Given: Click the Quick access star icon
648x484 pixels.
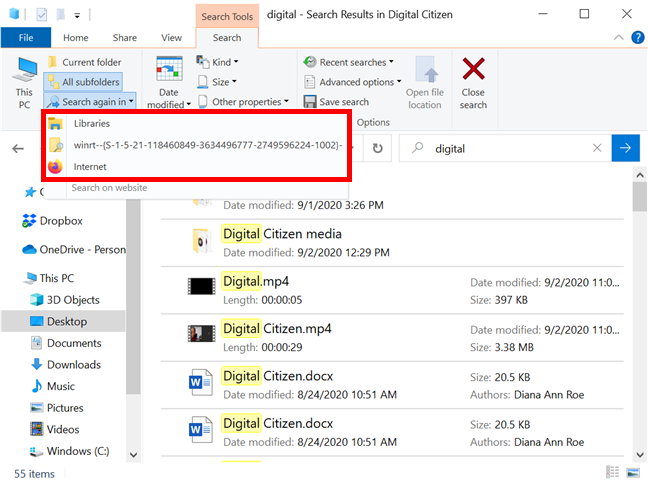Looking at the screenshot, I should (30, 192).
